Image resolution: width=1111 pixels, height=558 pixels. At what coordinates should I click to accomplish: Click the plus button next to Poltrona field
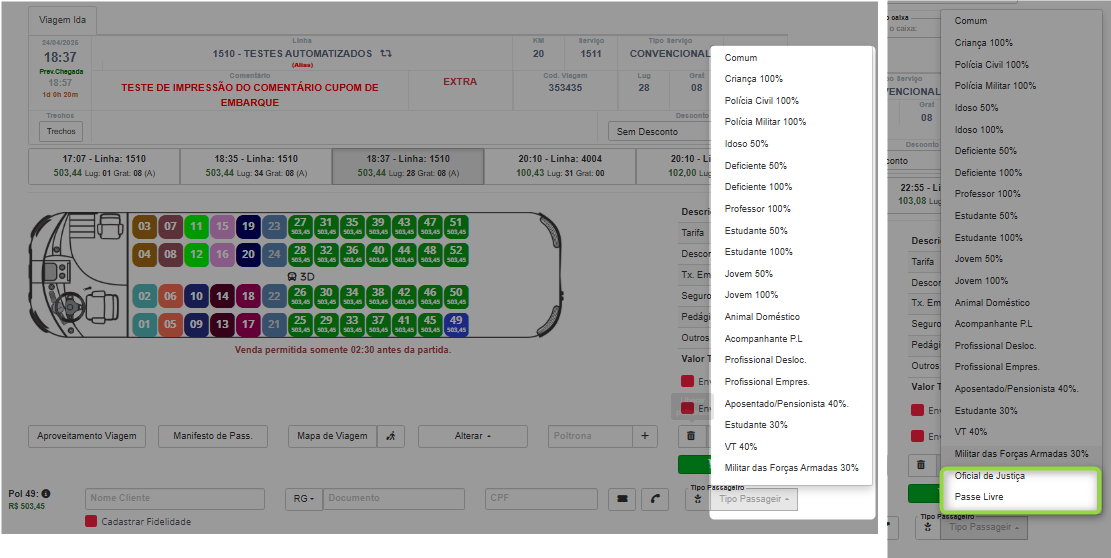[x=644, y=436]
